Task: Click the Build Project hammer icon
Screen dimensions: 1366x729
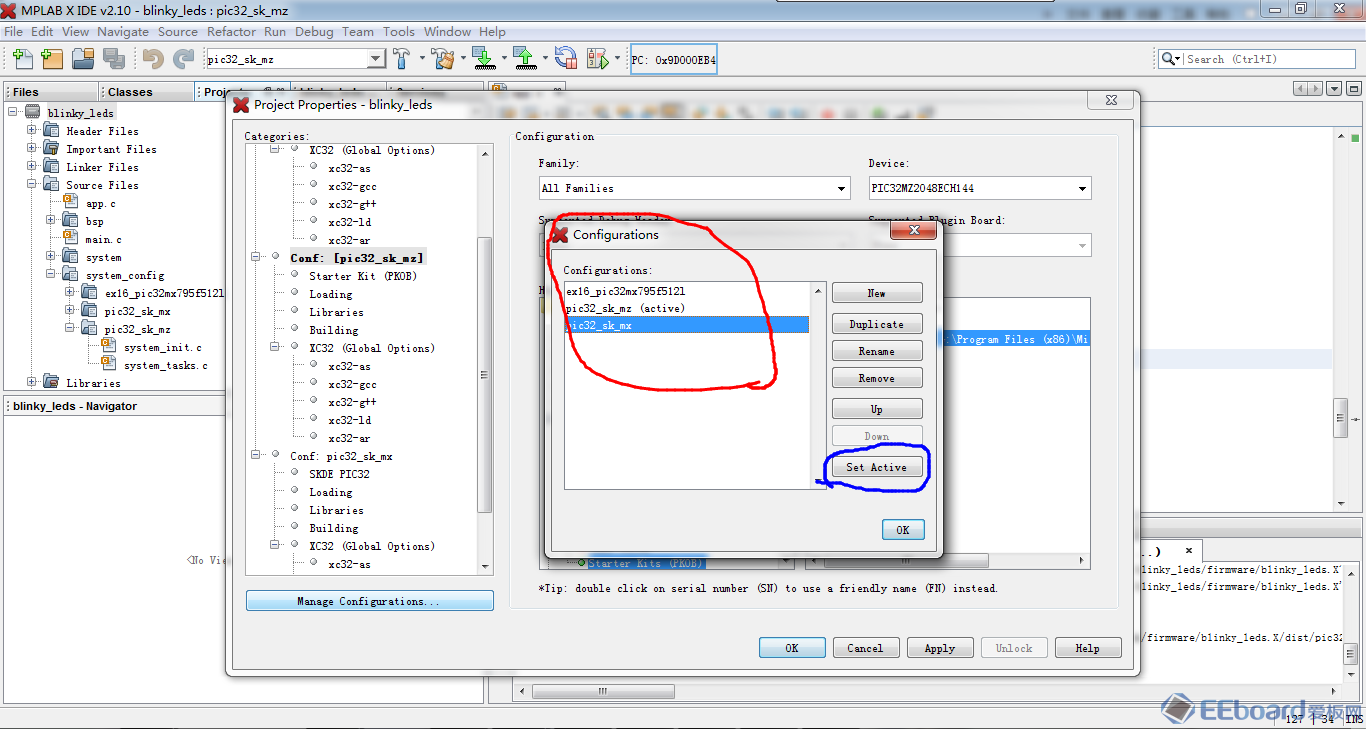Action: click(401, 59)
